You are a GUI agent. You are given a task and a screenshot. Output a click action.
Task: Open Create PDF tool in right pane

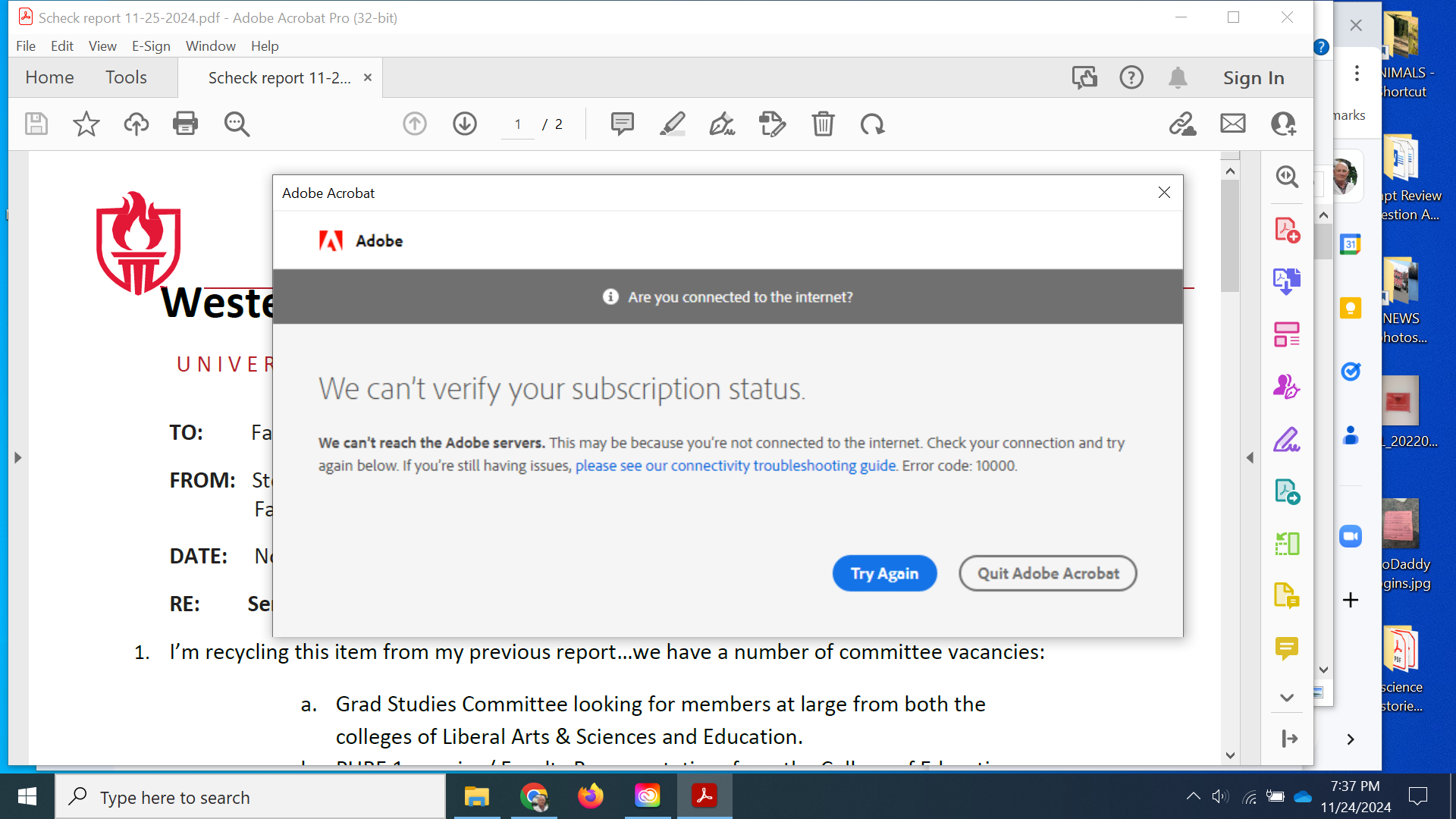1287,230
